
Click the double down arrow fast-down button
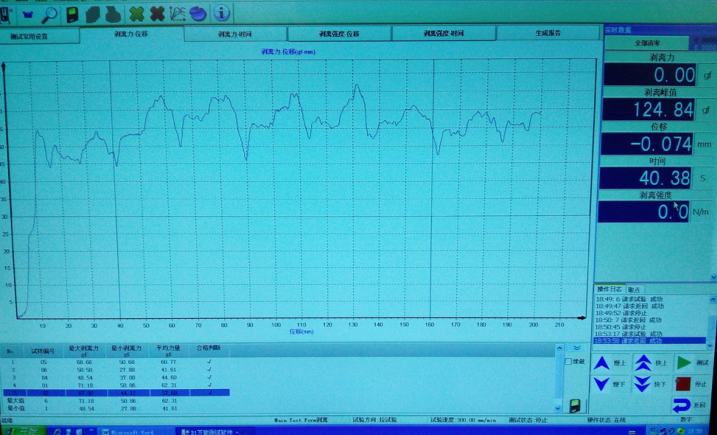click(x=643, y=384)
